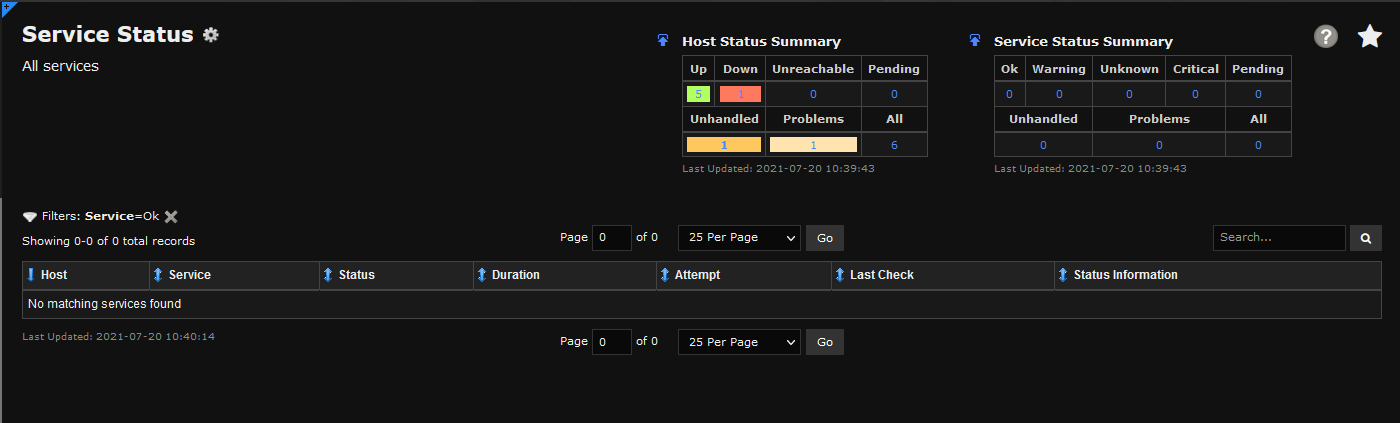The image size is (1400, 423).
Task: Click the help question mark icon
Action: pos(1326,37)
